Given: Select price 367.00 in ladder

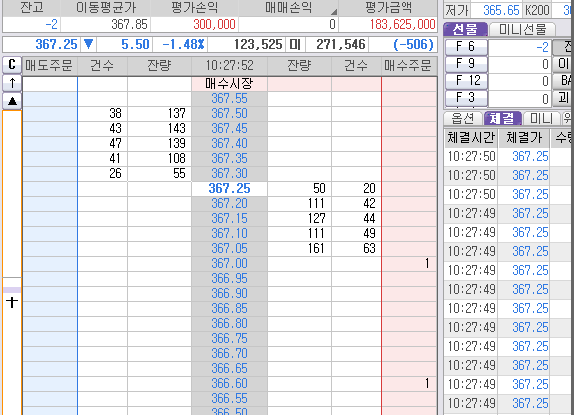Looking at the screenshot, I should [229, 263].
